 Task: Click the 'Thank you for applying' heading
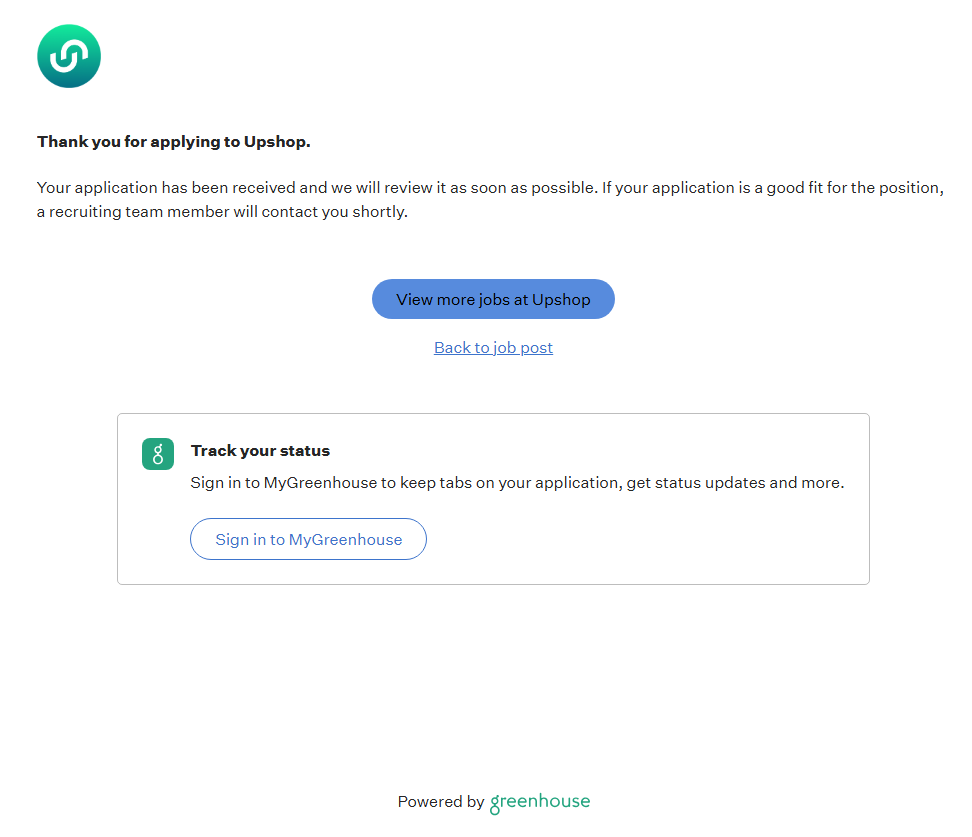click(174, 142)
